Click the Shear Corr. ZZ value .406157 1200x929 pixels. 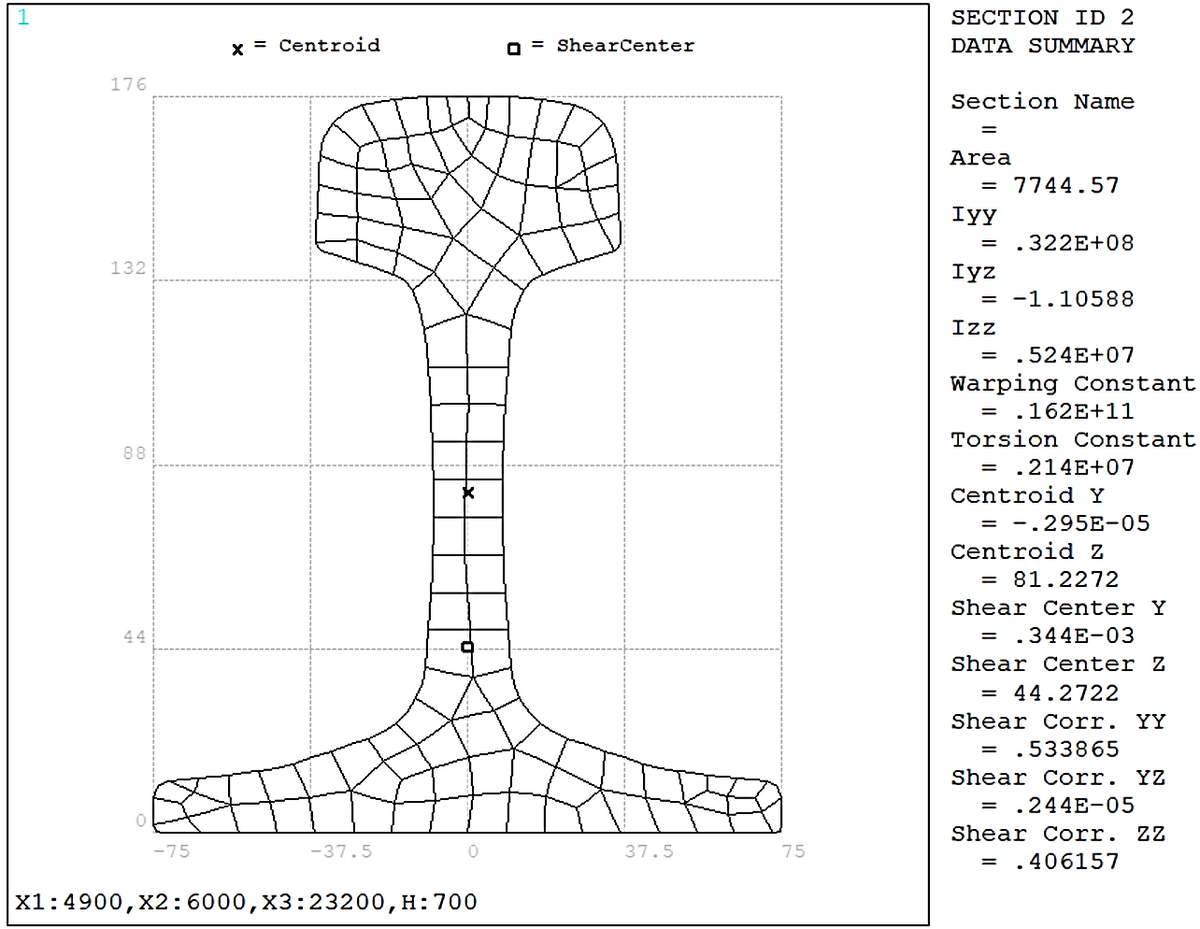coord(1062,862)
